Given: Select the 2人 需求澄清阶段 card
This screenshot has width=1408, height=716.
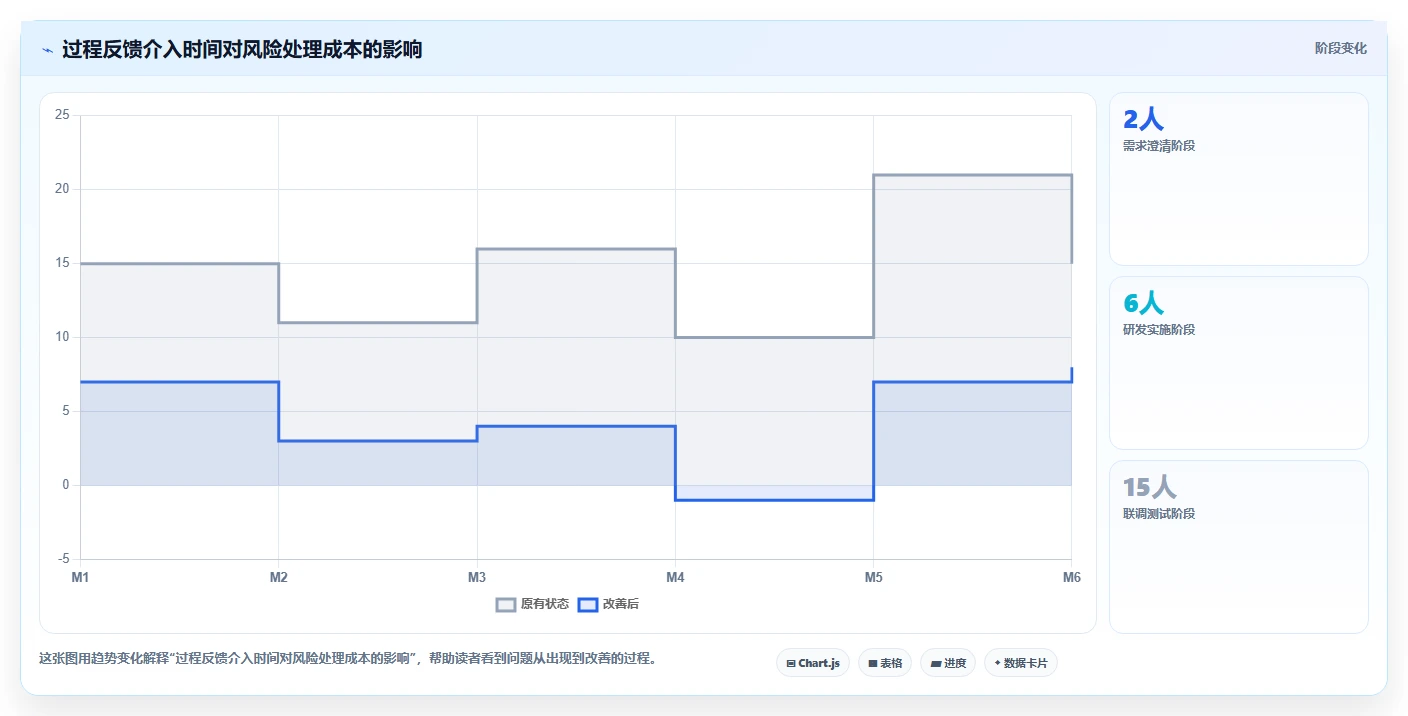Looking at the screenshot, I should point(1238,179).
